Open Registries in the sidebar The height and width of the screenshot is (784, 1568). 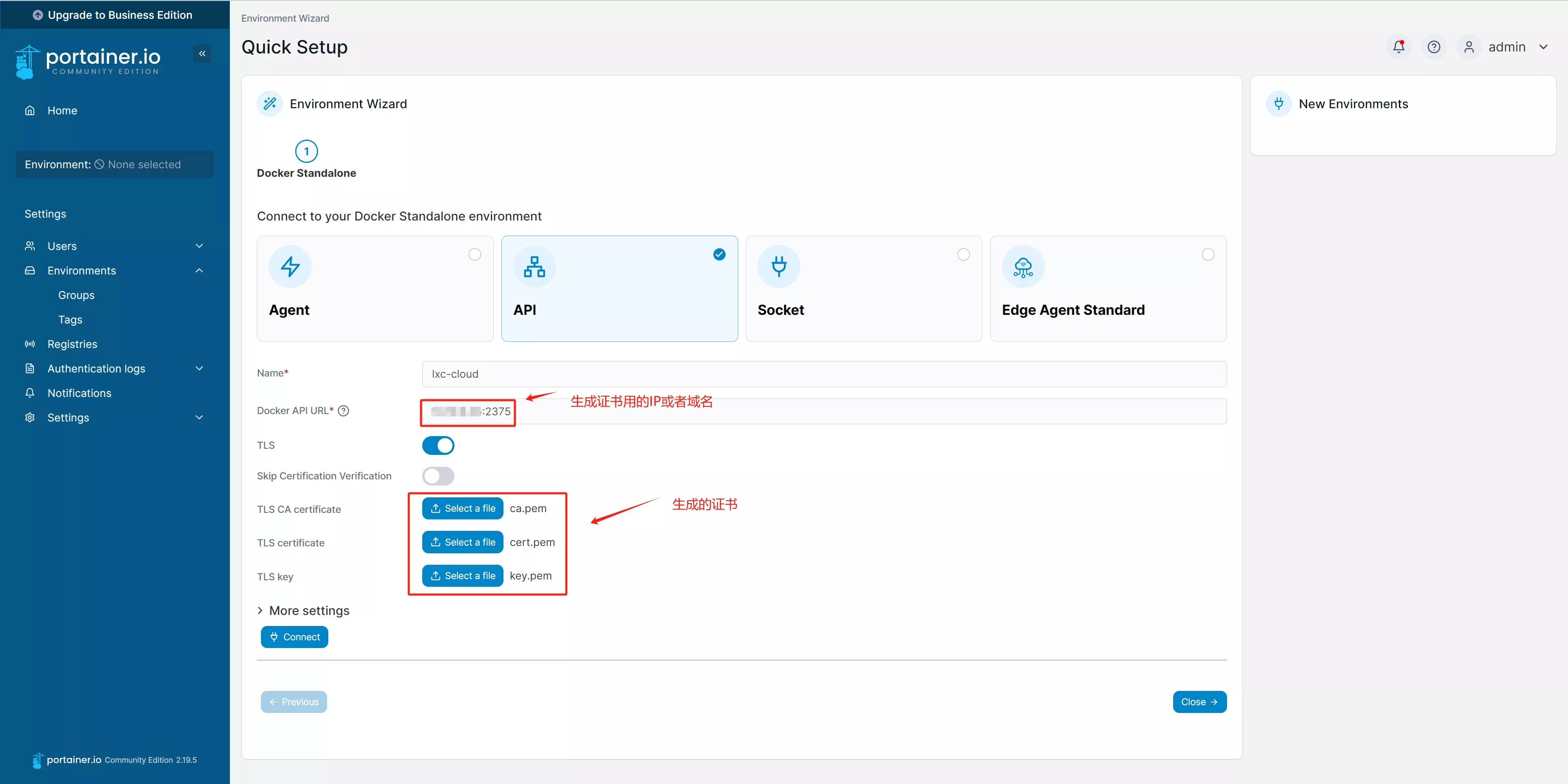72,344
